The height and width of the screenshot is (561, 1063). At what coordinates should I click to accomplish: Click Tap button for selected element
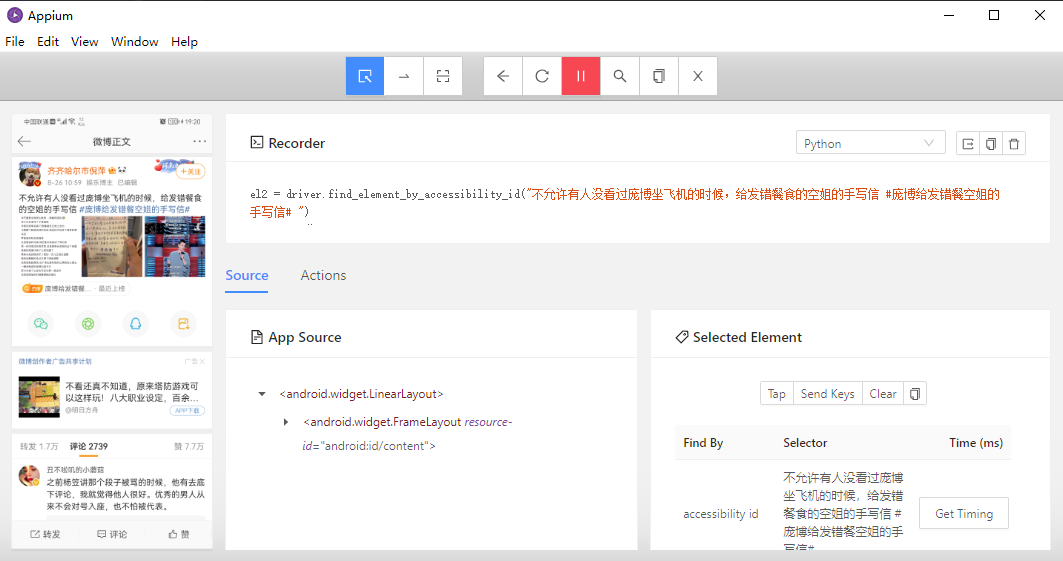(x=777, y=394)
